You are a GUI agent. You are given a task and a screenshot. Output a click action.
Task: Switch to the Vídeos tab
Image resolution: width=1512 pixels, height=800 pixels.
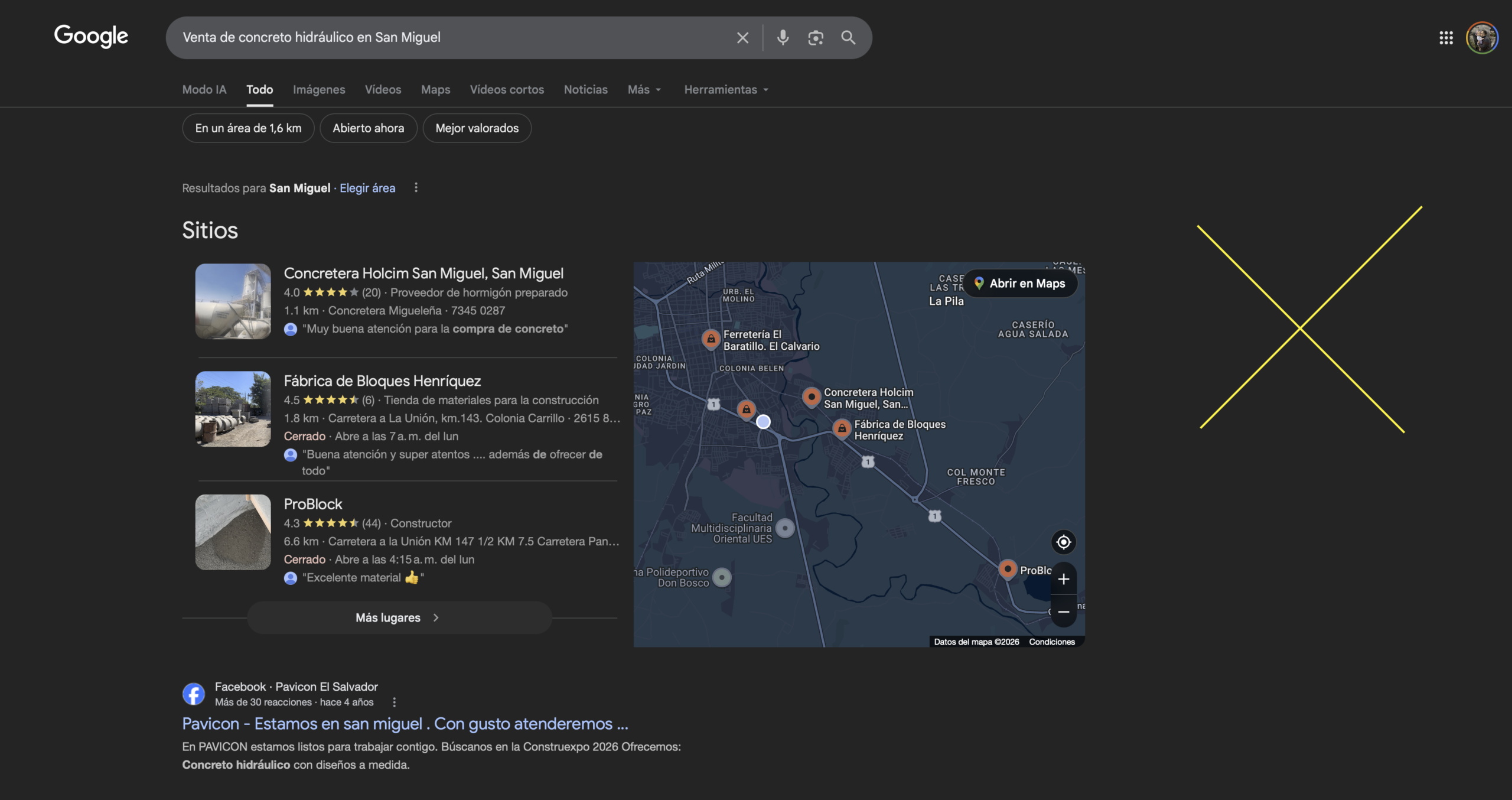pos(383,90)
